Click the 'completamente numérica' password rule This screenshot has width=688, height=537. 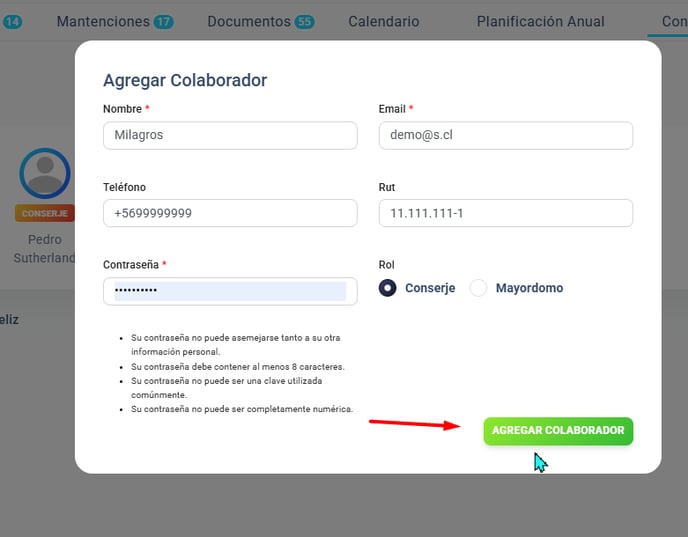[x=242, y=409]
